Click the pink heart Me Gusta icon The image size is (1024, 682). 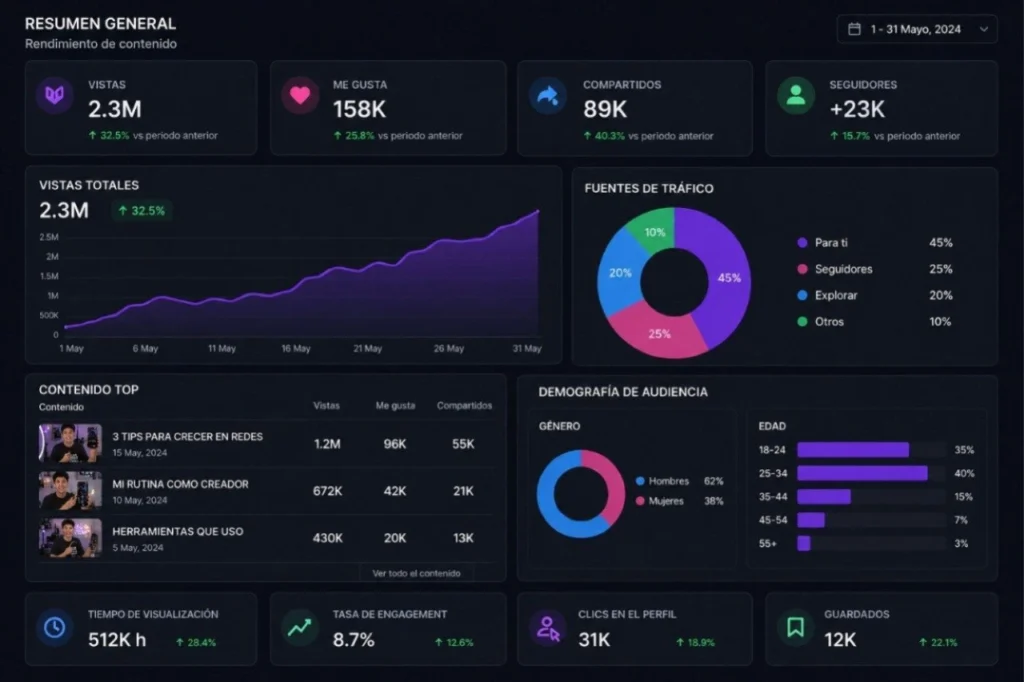pos(300,96)
